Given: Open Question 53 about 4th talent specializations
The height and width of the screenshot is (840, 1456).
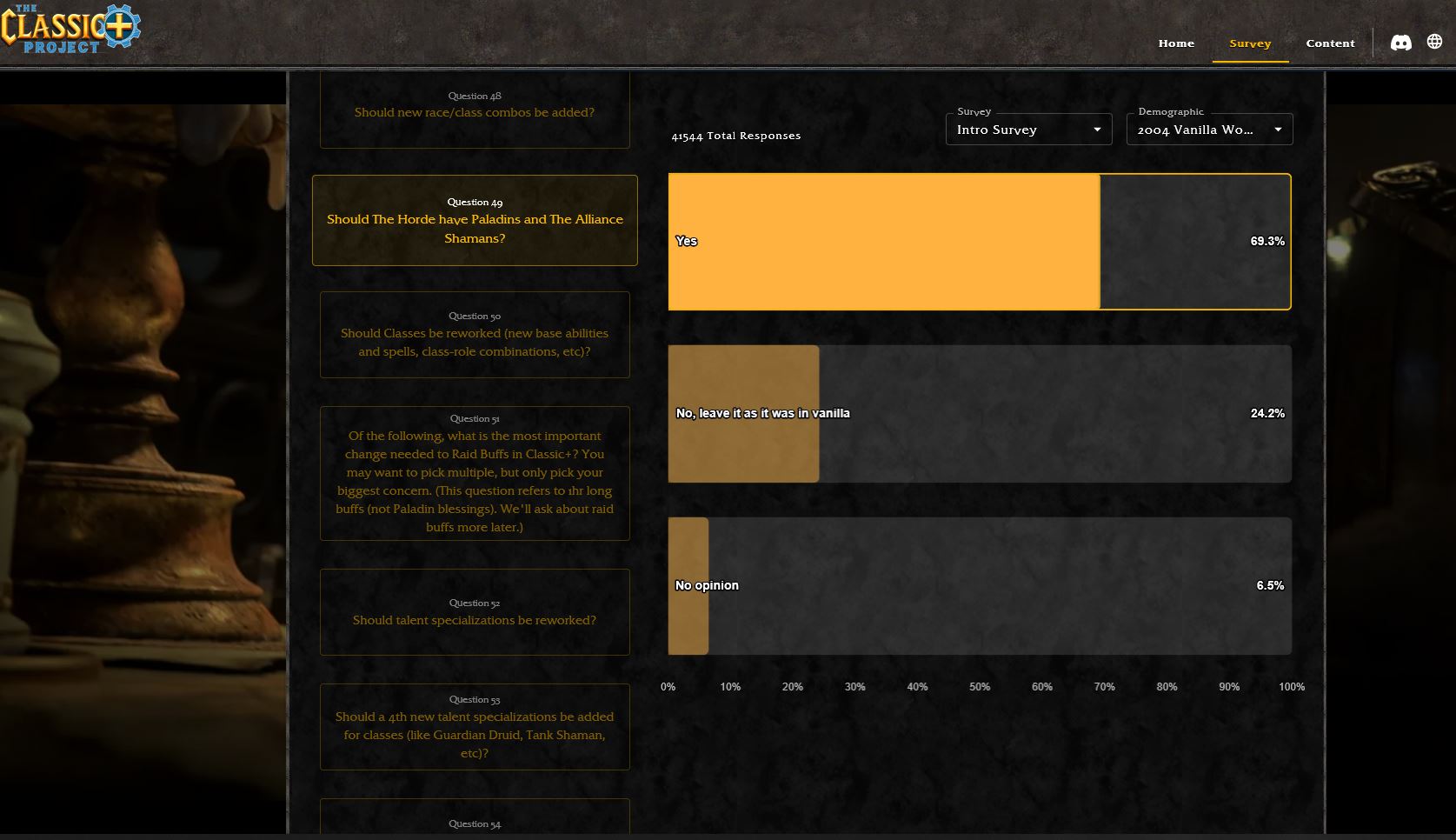Looking at the screenshot, I should tap(475, 727).
